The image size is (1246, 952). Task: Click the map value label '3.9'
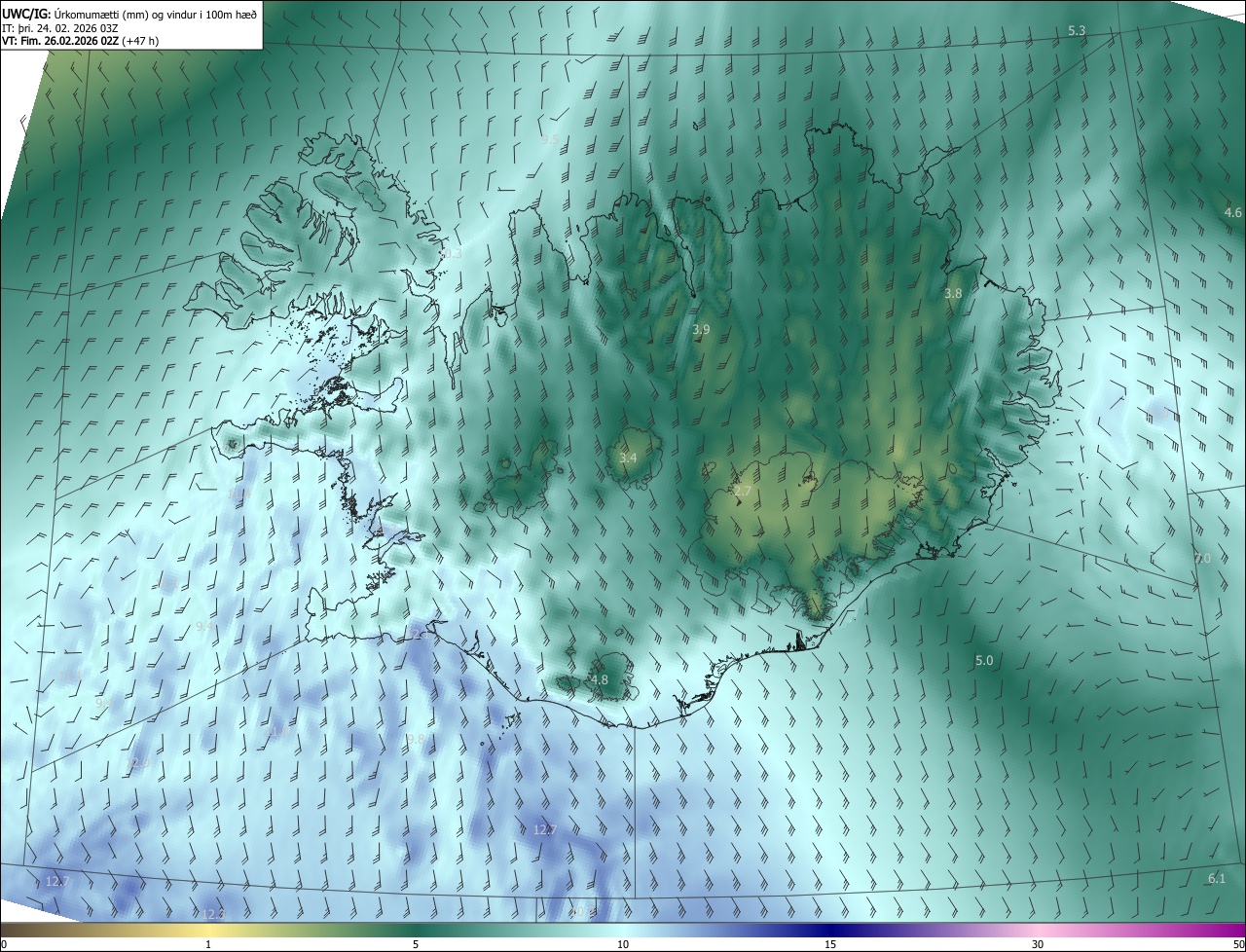[701, 330]
